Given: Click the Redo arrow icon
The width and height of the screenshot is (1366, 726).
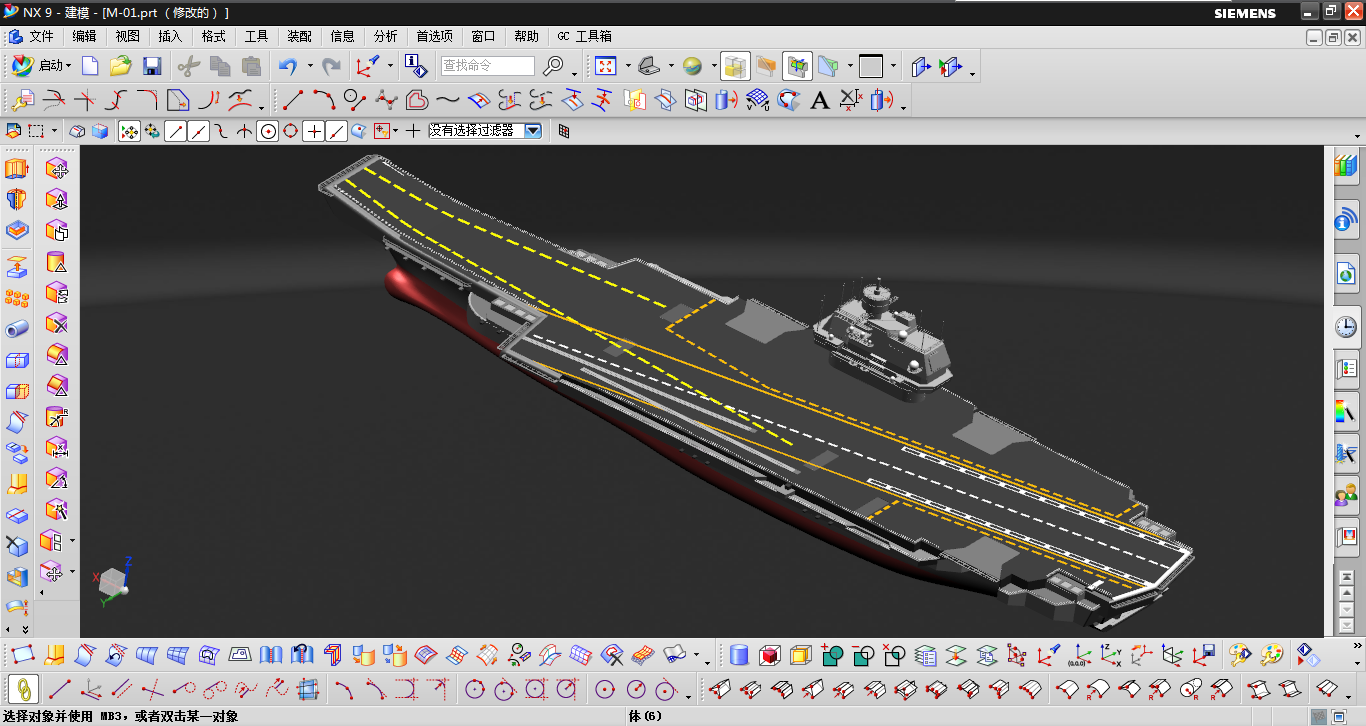Looking at the screenshot, I should (331, 66).
